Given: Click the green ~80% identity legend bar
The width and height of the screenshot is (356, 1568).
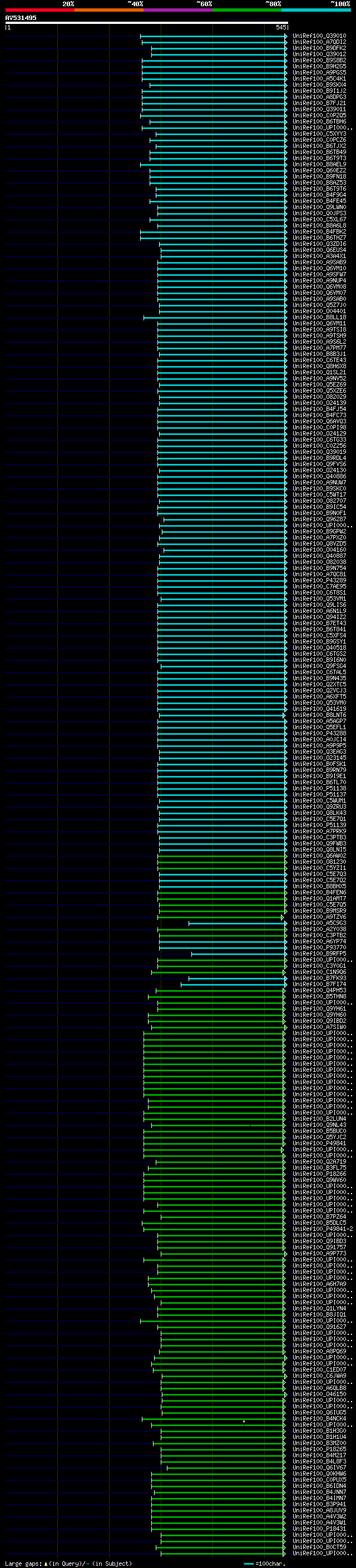Looking at the screenshot, I should (247, 10).
